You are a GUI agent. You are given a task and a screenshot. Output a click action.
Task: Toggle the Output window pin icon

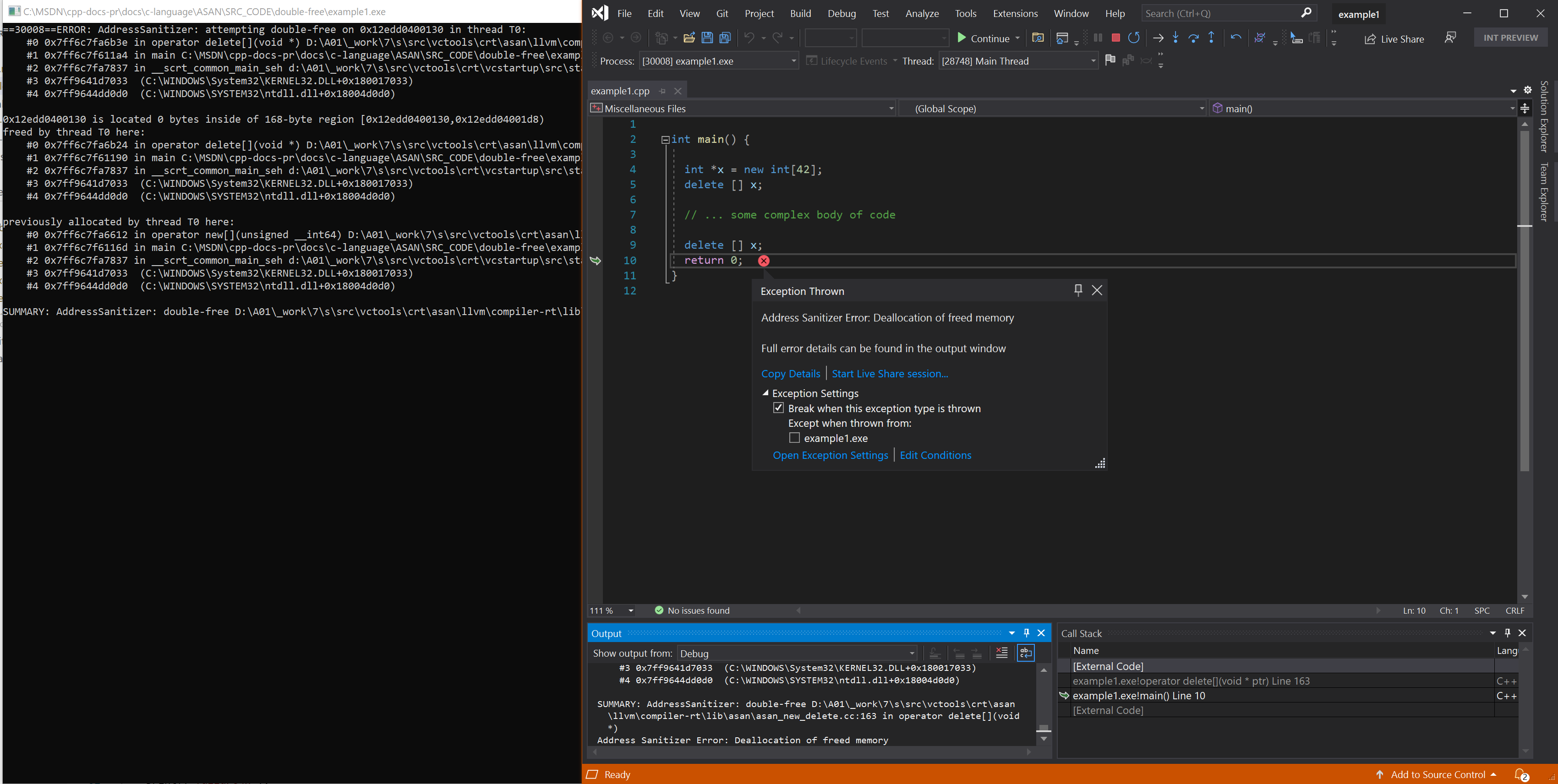point(1026,632)
